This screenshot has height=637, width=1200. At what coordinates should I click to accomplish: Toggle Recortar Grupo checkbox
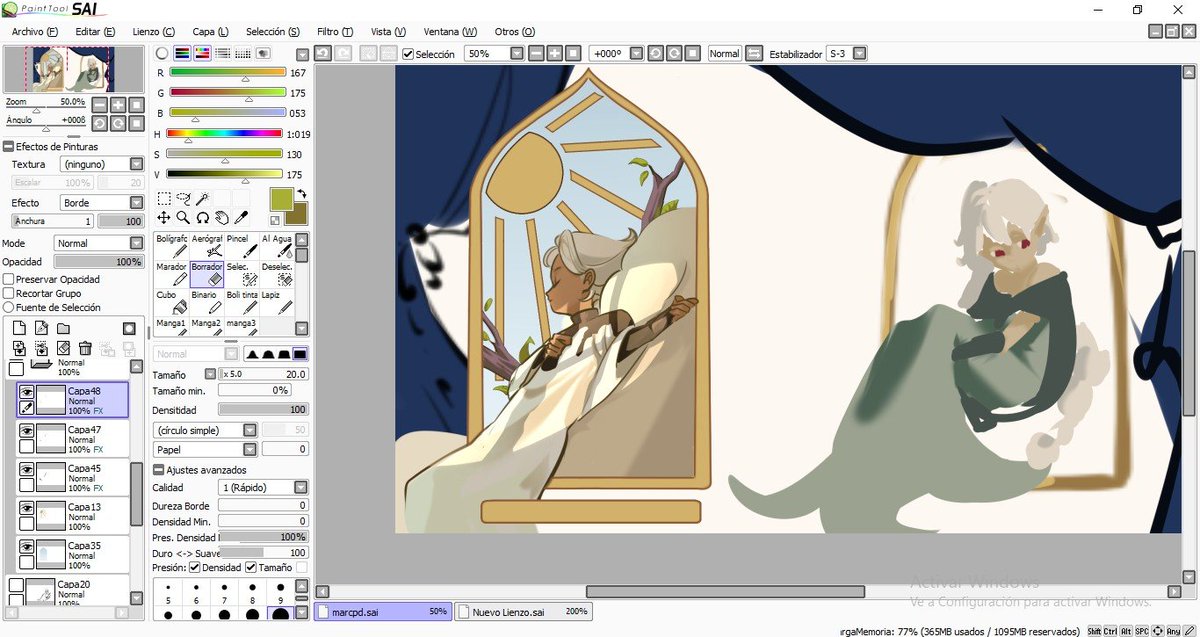8,294
